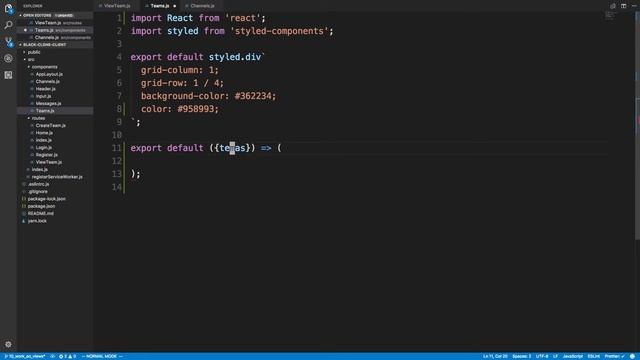This screenshot has width=640, height=360.
Task: Select the Teams.js editor tab
Action: coord(160,6)
